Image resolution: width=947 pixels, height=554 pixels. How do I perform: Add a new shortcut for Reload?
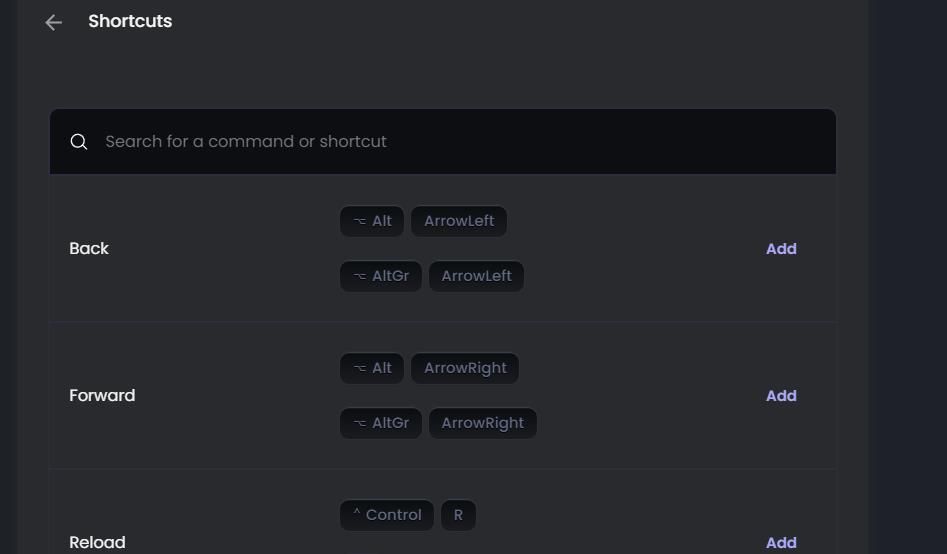(781, 543)
